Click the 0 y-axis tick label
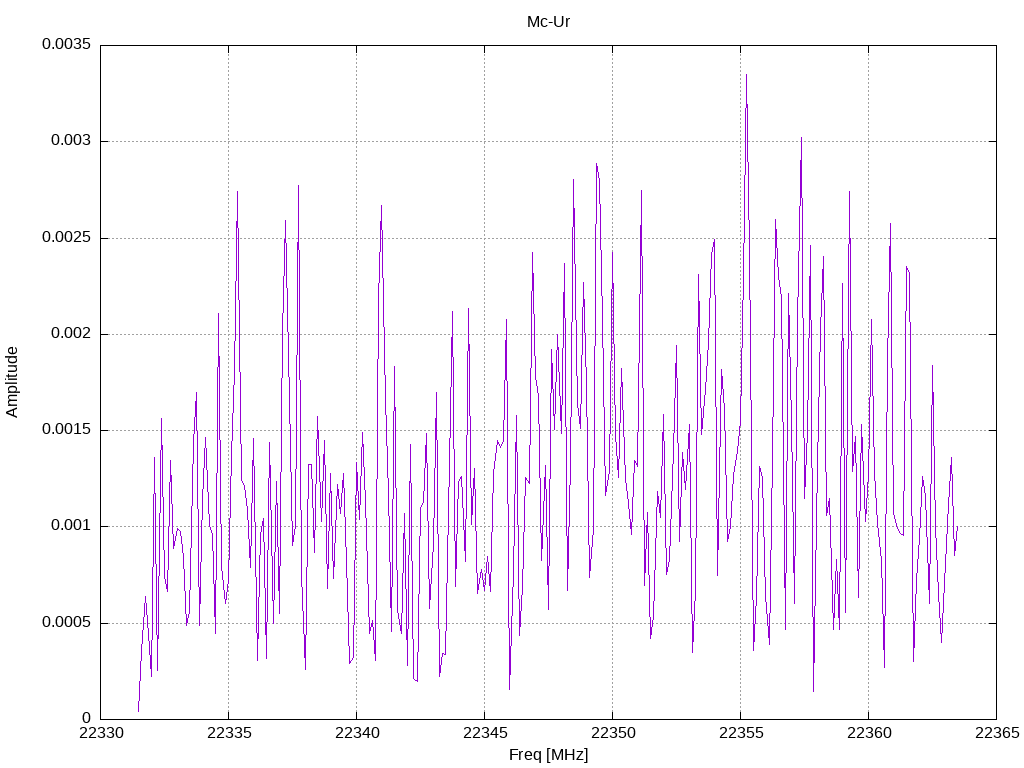The height and width of the screenshot is (768, 1024). pyautogui.click(x=87, y=718)
